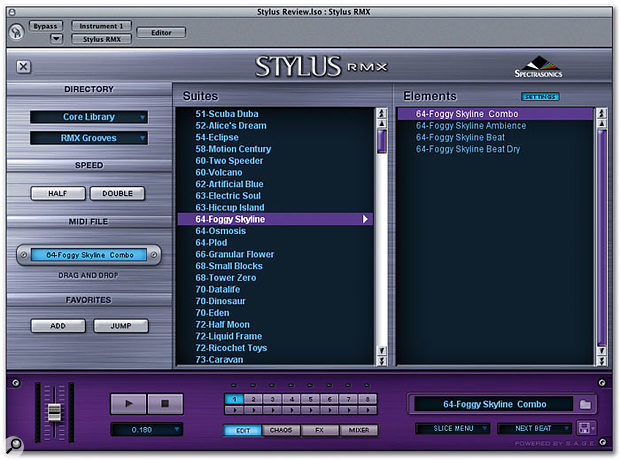620x460 pixels.
Task: Click the ADD favorites button
Action: (x=58, y=326)
